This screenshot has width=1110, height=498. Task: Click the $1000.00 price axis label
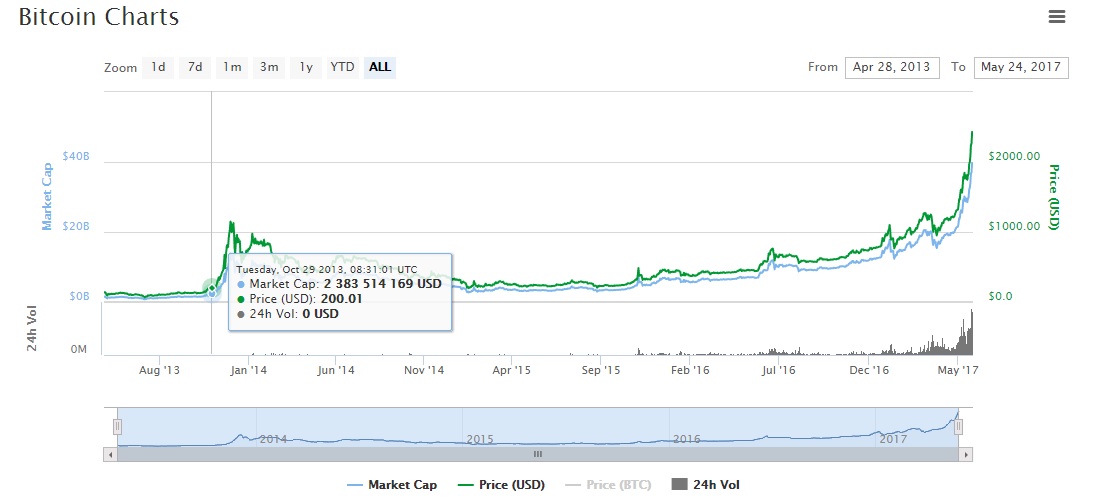pos(1014,227)
